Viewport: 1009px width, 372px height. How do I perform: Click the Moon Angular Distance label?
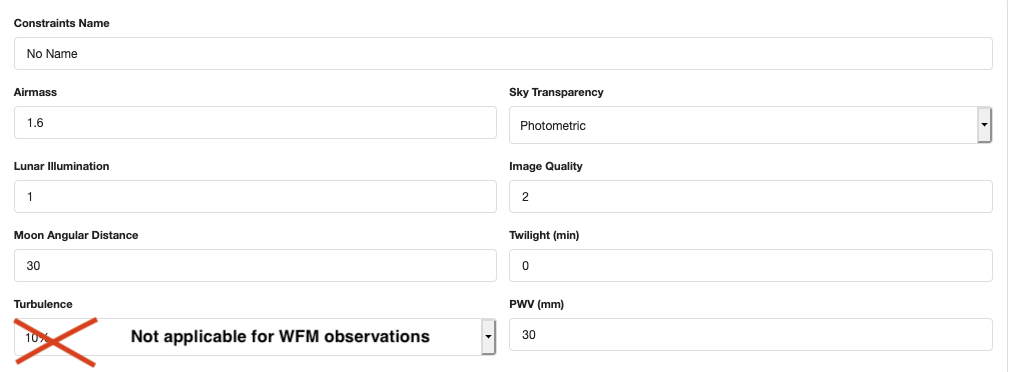click(76, 235)
